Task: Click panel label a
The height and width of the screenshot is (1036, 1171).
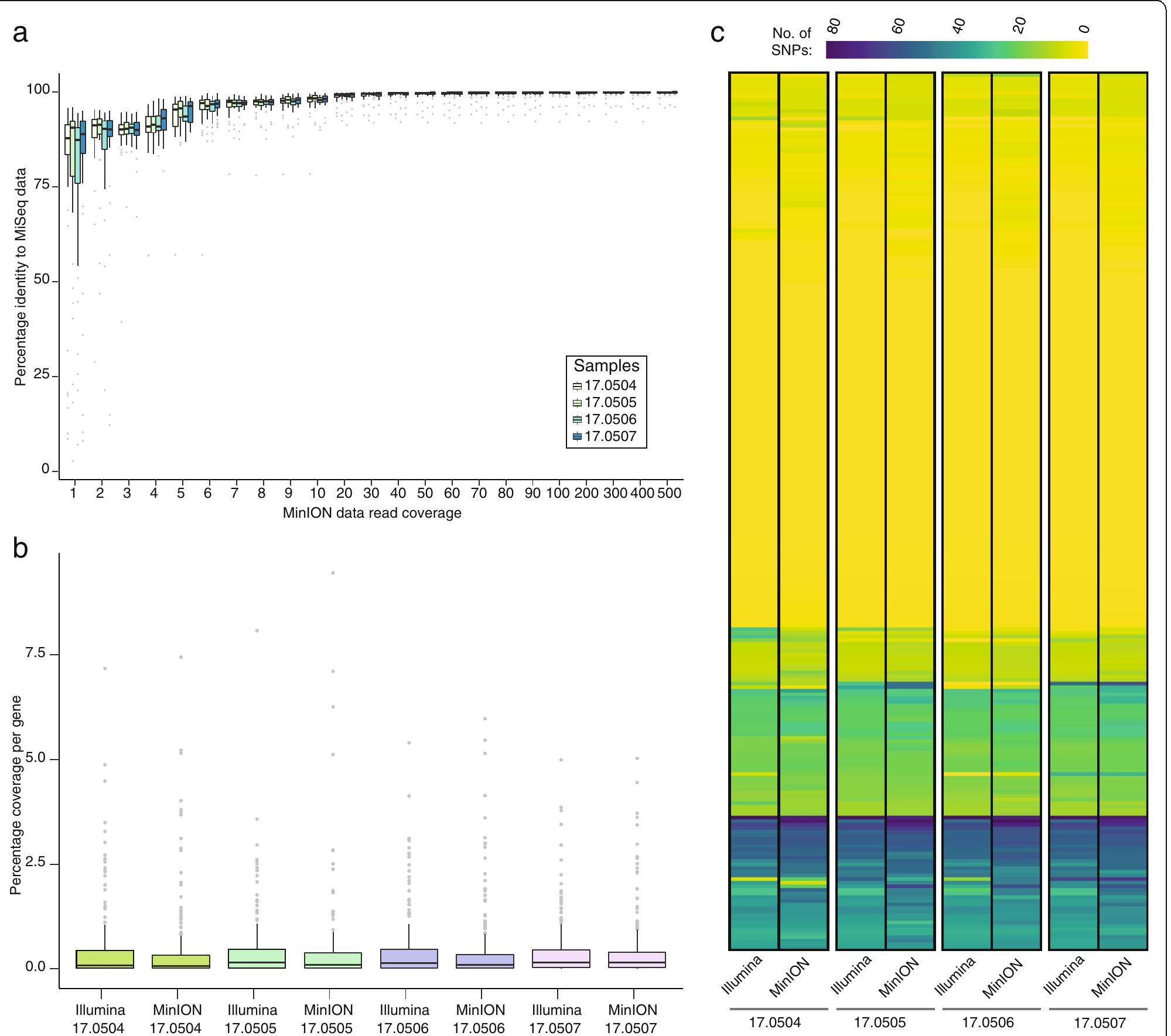Action: tap(21, 33)
